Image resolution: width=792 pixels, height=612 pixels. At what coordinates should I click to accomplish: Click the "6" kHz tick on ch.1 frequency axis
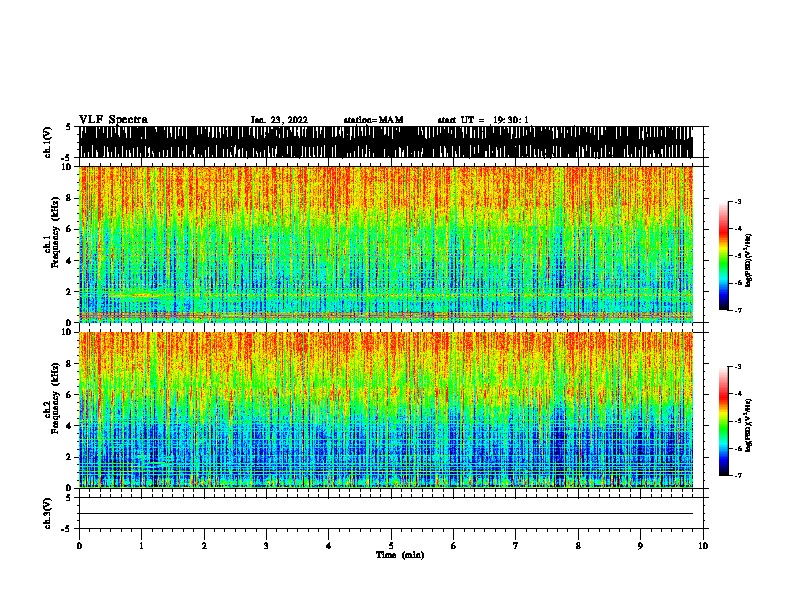[71, 229]
